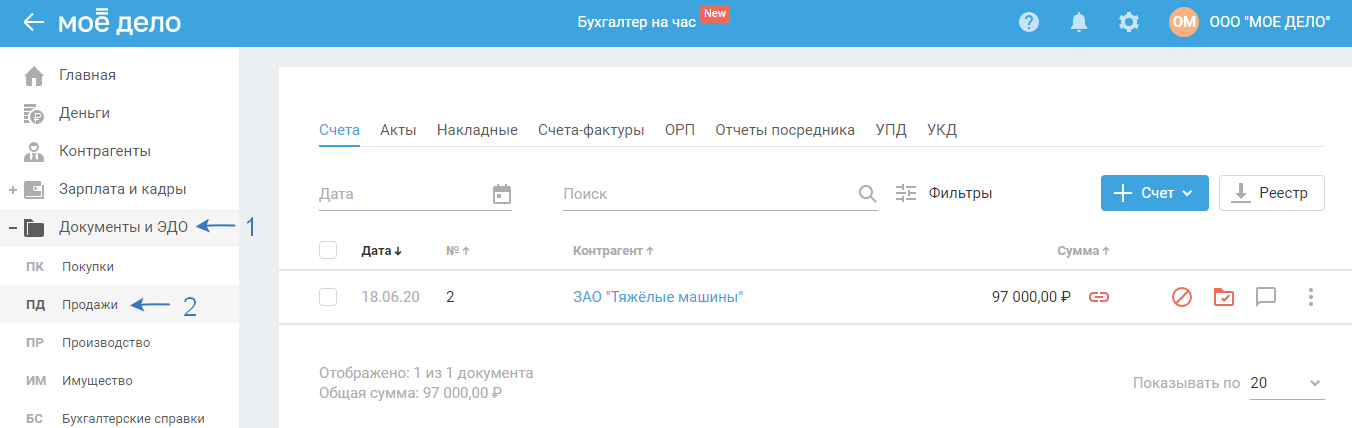Image resolution: width=1352 pixels, height=428 pixels.
Task: Switch to the Счета-фактуры tab
Action: 591,130
